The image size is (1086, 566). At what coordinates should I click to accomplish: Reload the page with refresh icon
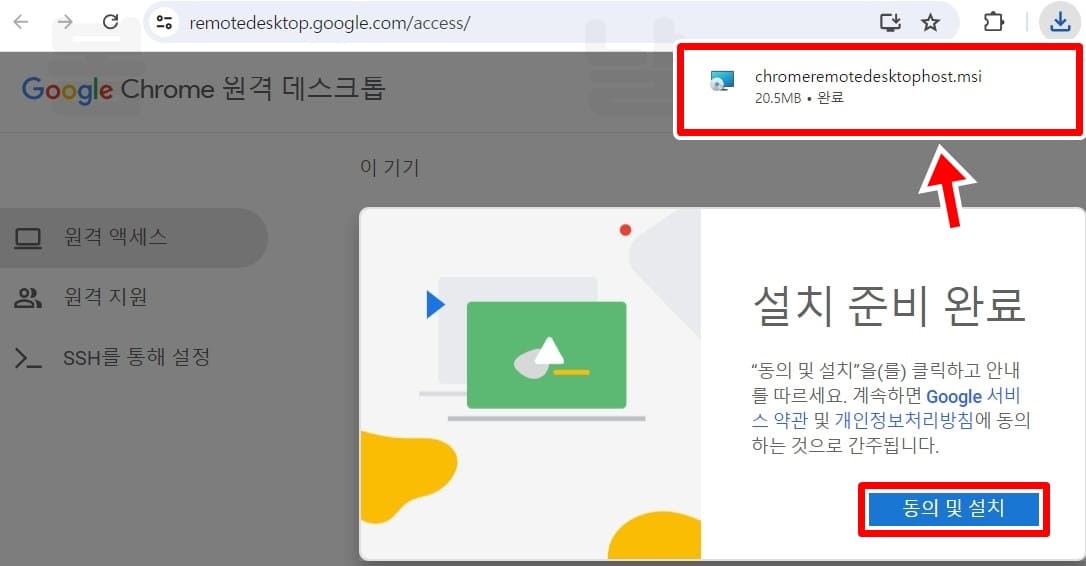110,22
